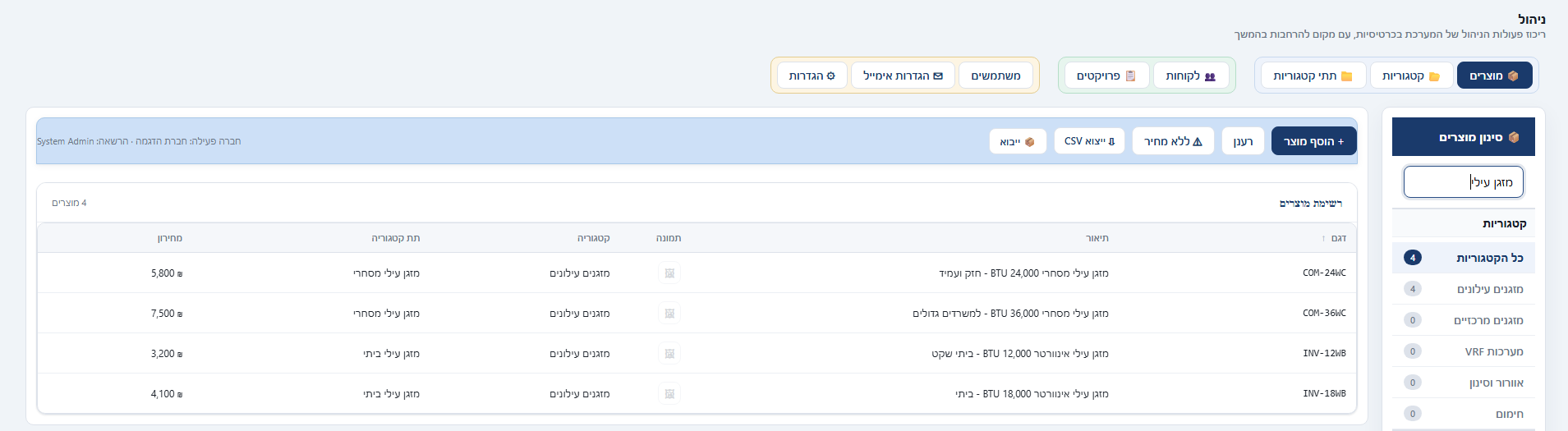This screenshot has width=1568, height=431.
Task: Click the gear icon on הגדרות tab
Action: coord(830,76)
